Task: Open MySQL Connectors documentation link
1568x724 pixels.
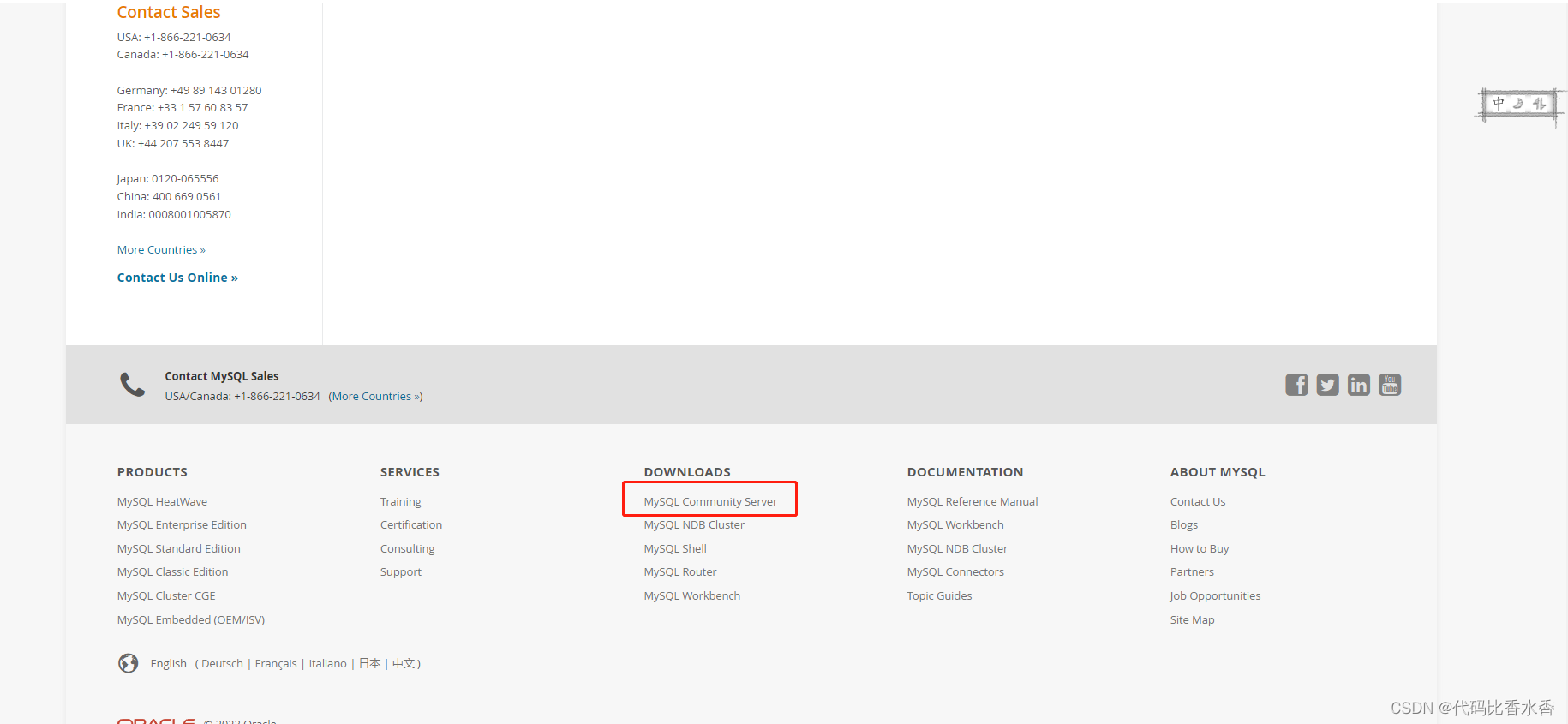Action: pyautogui.click(x=955, y=572)
